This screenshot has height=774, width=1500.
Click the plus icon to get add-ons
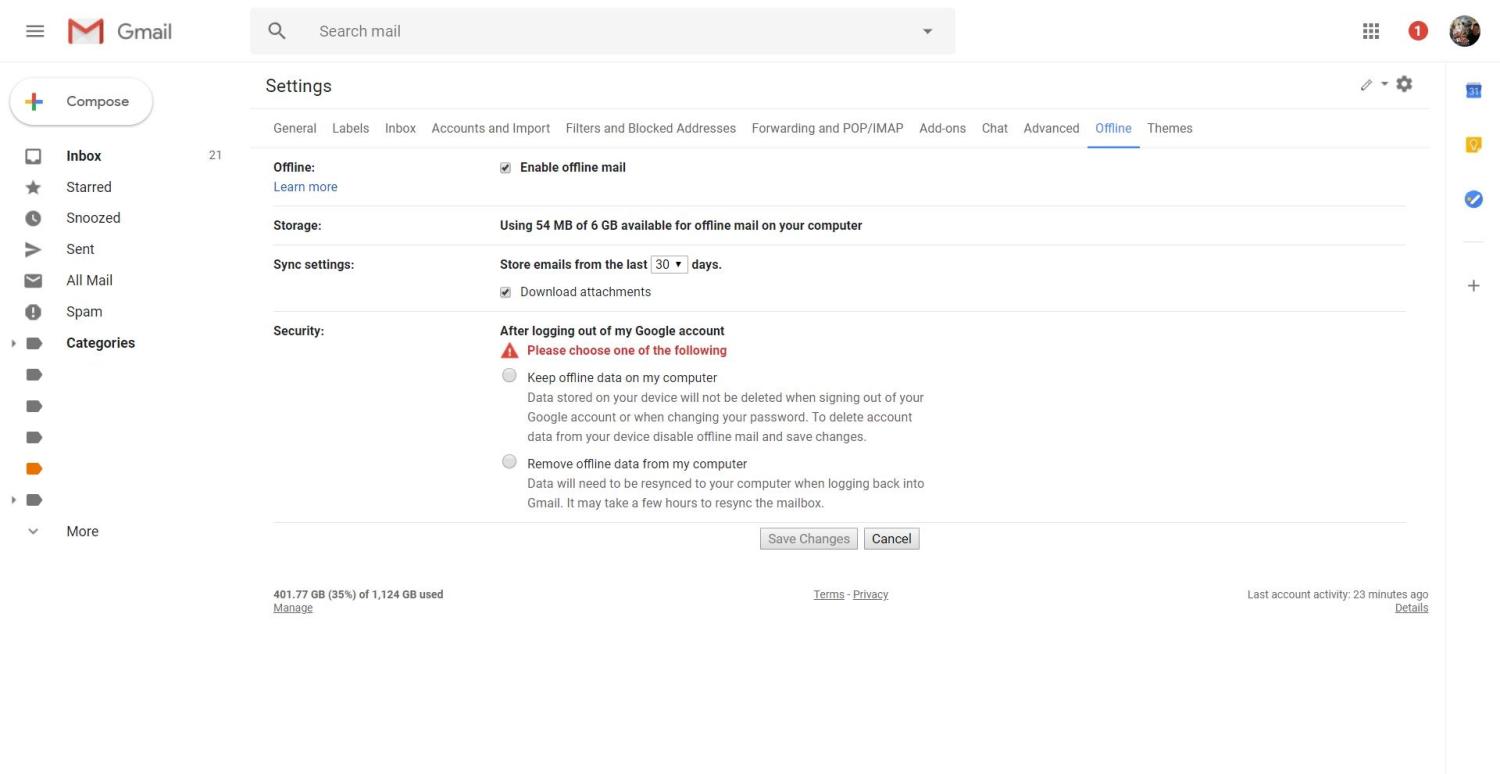[1473, 286]
